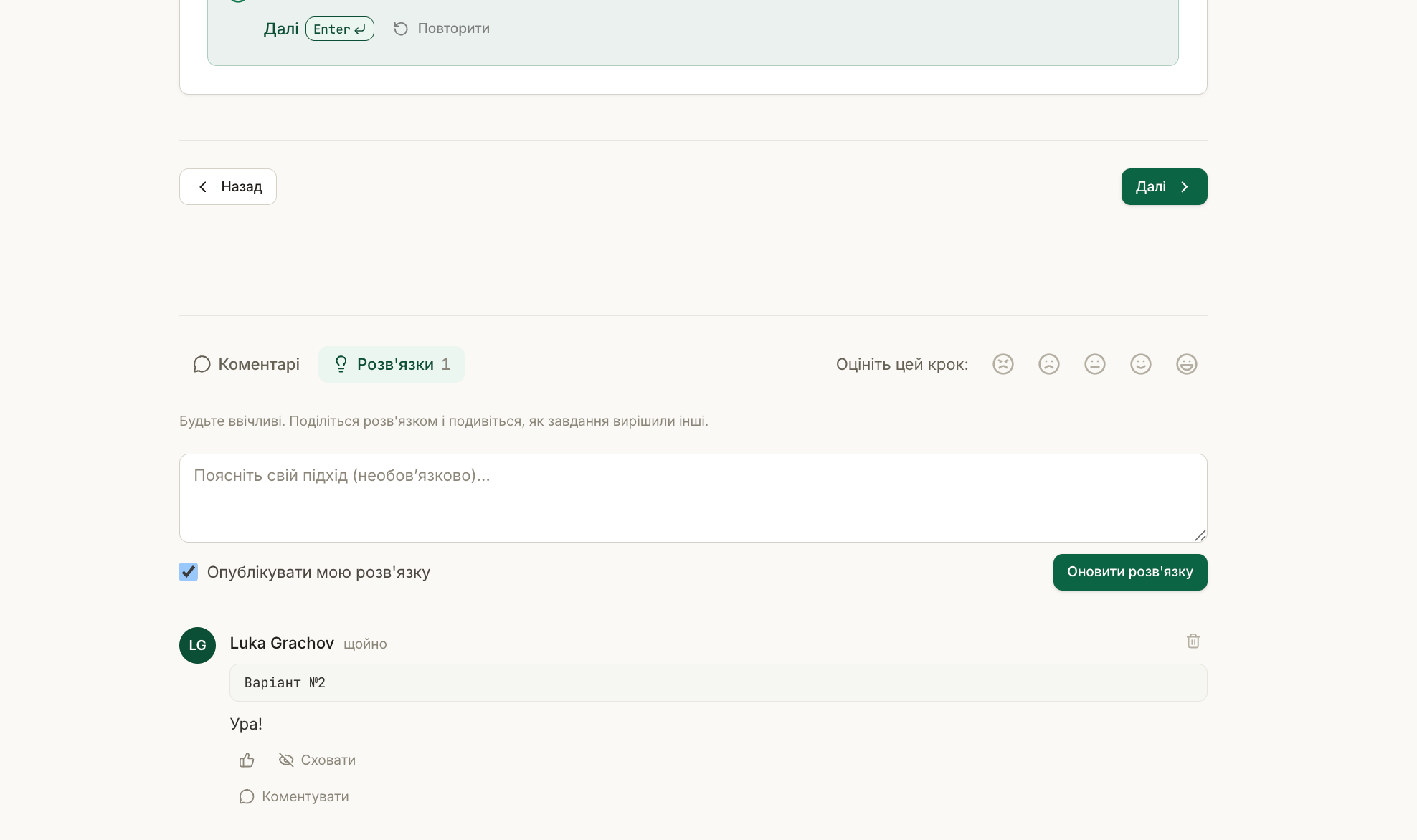Uncheck Опублікувати мою розв'язку checkbox

[189, 572]
